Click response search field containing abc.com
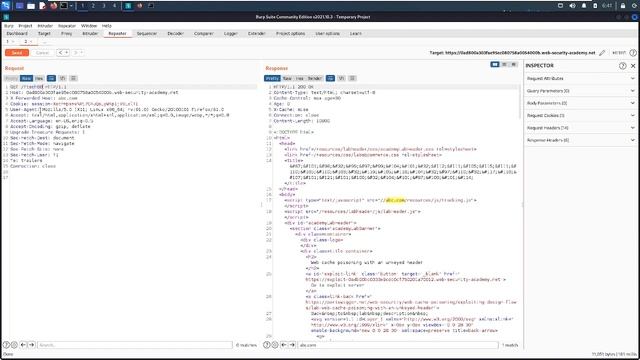This screenshot has height=360, width=640. coord(398,345)
